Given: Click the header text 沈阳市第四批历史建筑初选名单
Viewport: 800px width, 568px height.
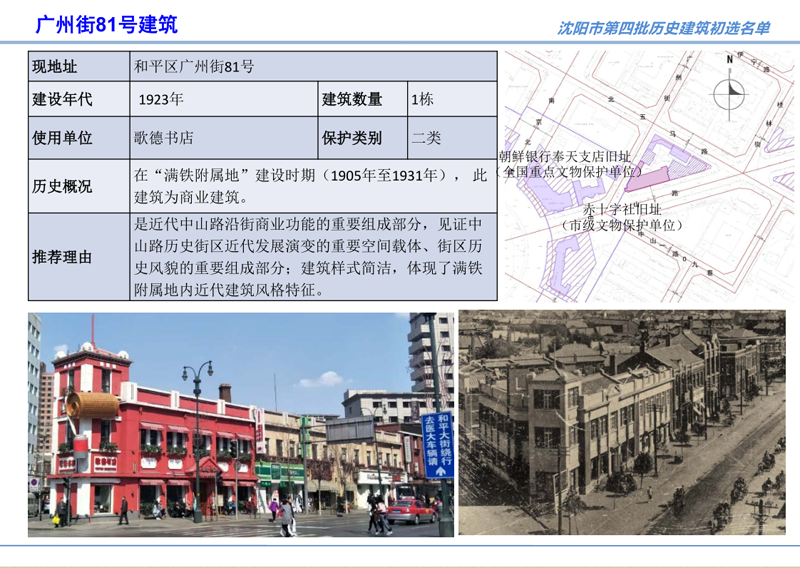Looking at the screenshot, I should click(x=664, y=28).
